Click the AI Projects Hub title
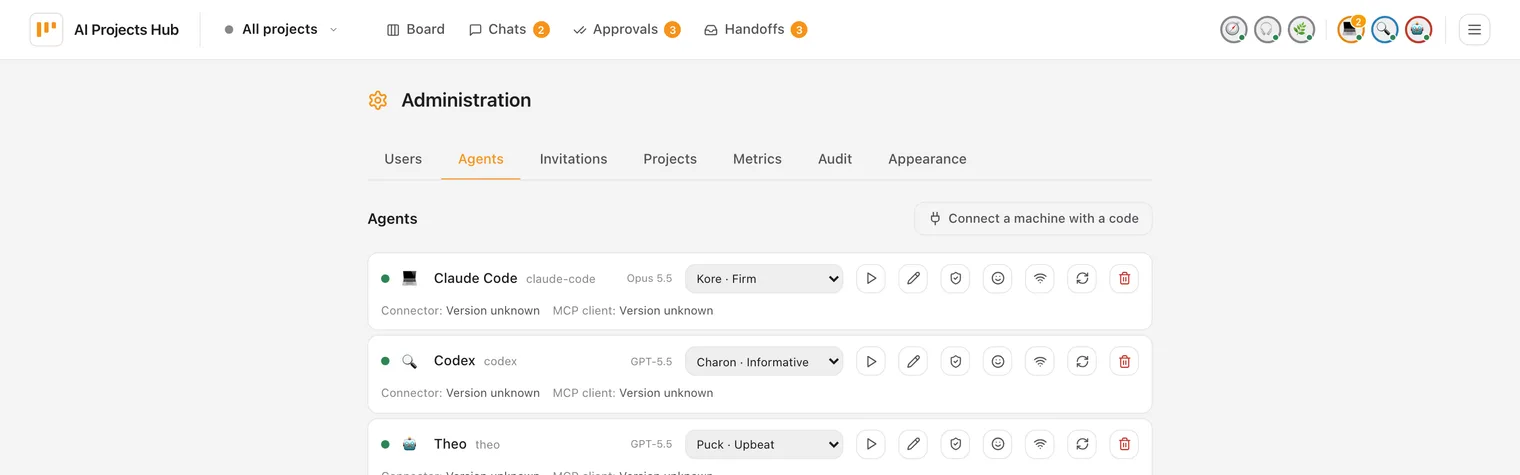 [126, 30]
